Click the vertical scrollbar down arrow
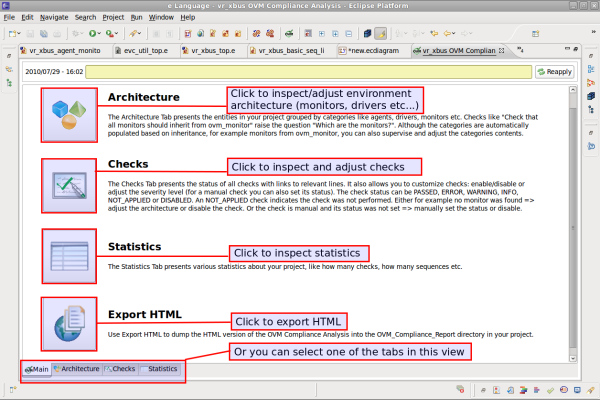Screen dimensions: 600x400 [x=573, y=359]
